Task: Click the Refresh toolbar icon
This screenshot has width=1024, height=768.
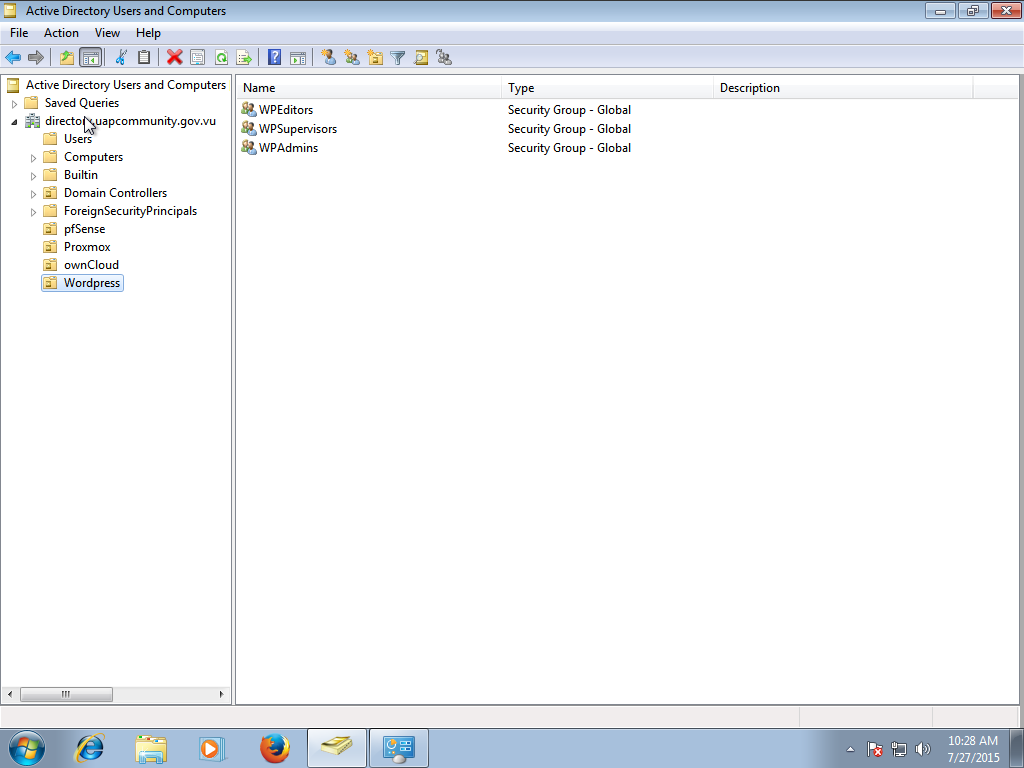Action: point(221,58)
